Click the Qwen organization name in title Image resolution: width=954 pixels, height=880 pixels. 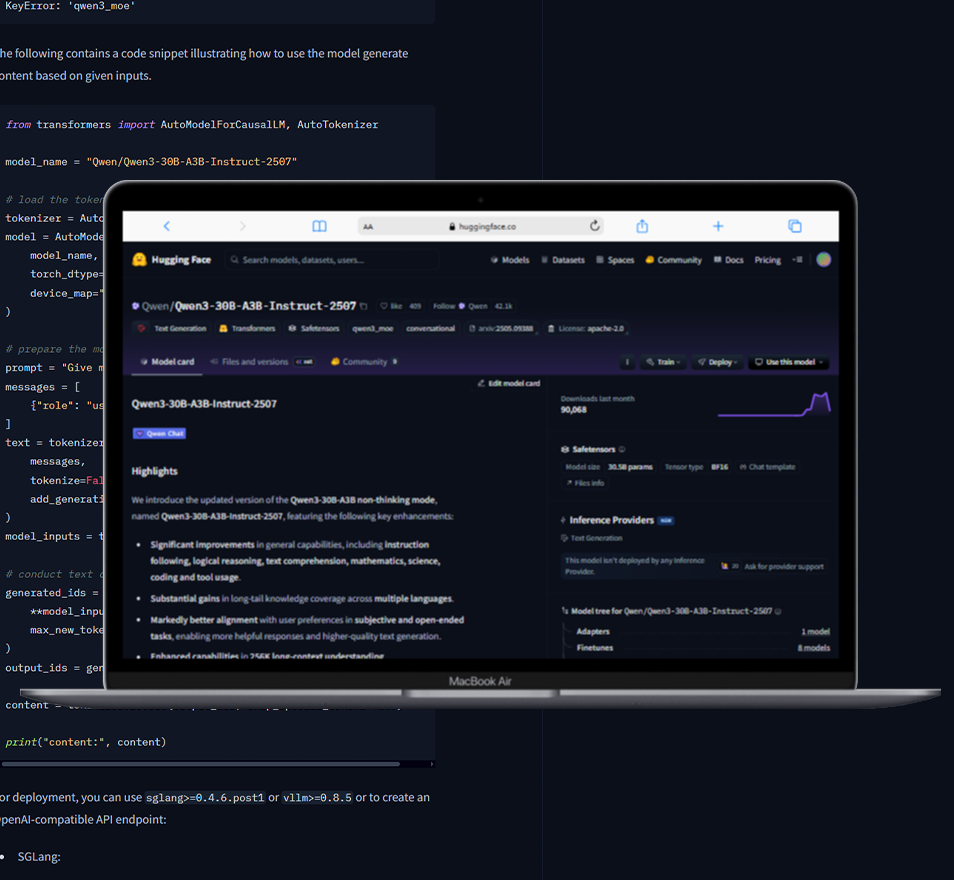tap(155, 306)
